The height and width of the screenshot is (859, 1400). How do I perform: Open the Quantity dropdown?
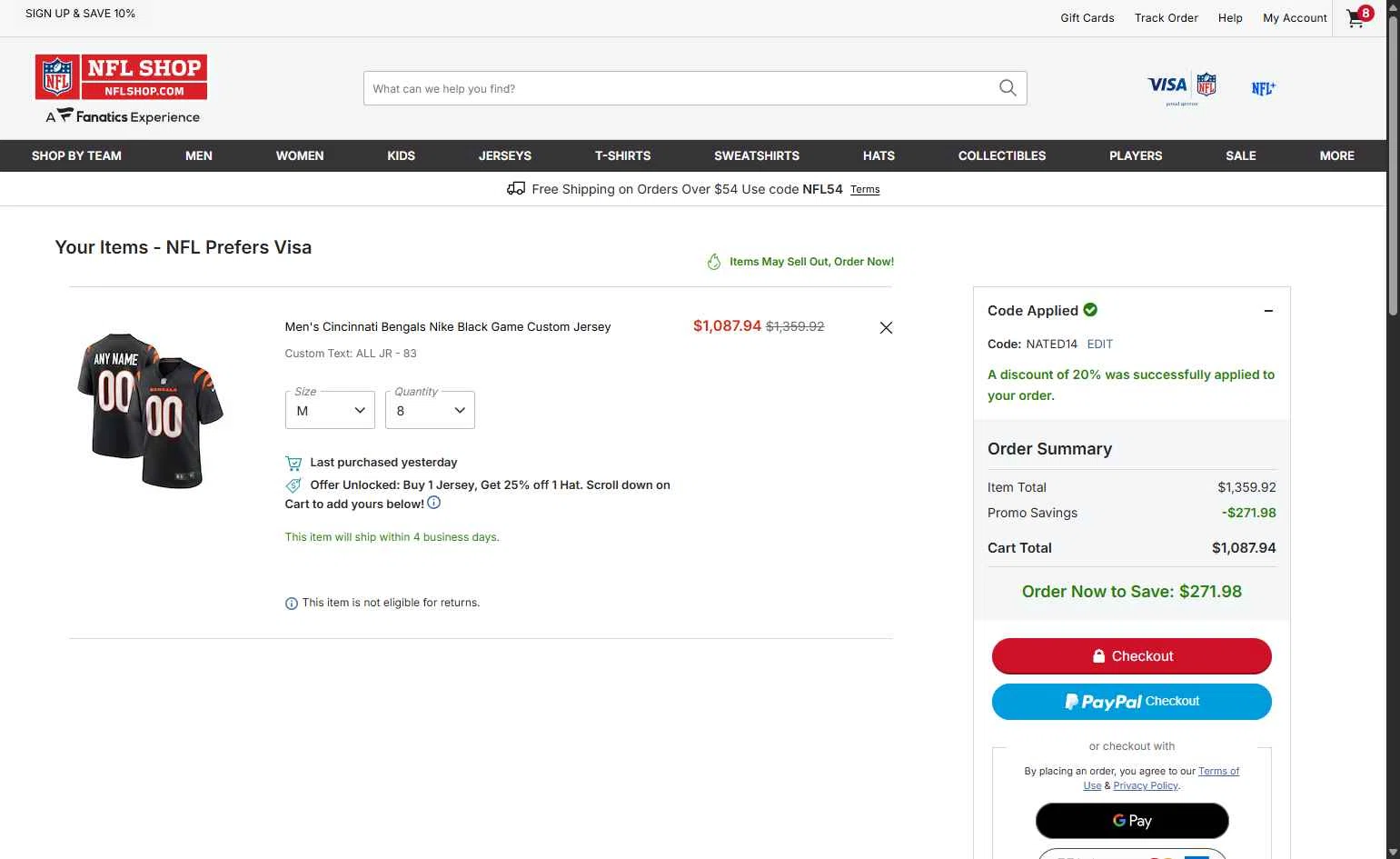430,410
